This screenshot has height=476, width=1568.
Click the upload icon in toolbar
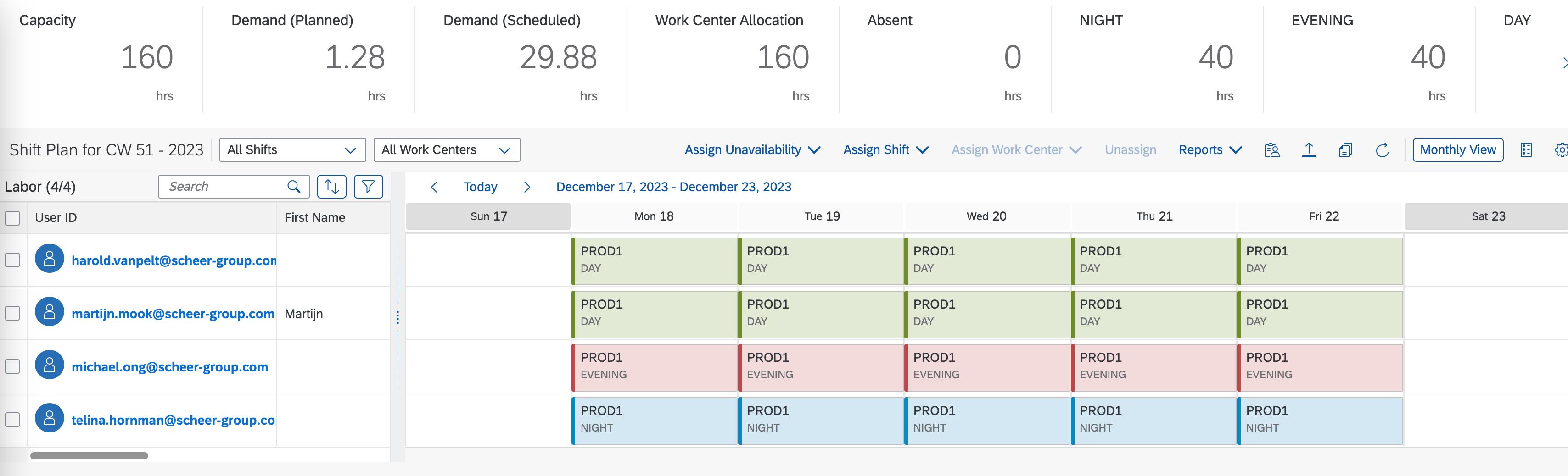pyautogui.click(x=1309, y=150)
